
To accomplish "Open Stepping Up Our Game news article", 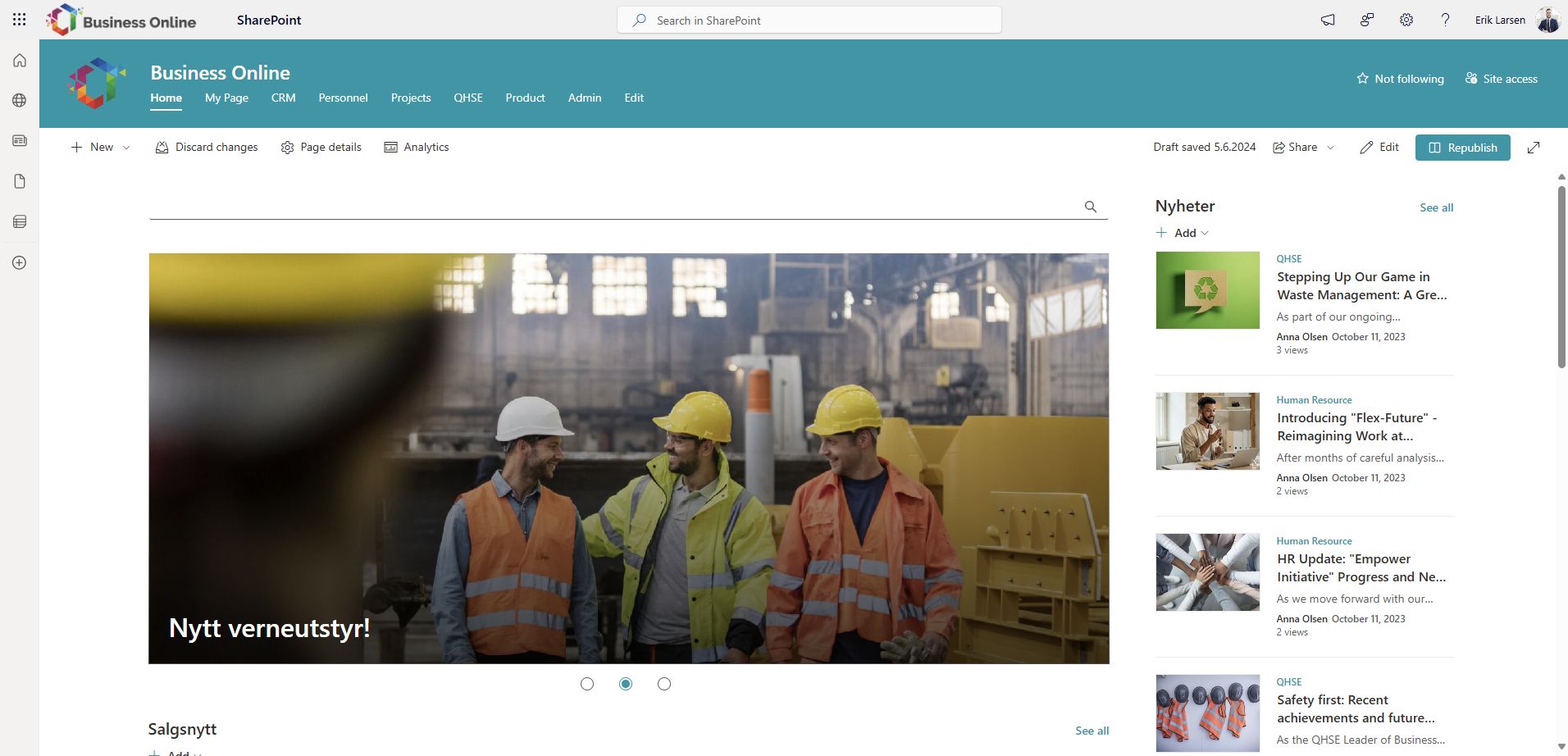I will pyautogui.click(x=1361, y=286).
